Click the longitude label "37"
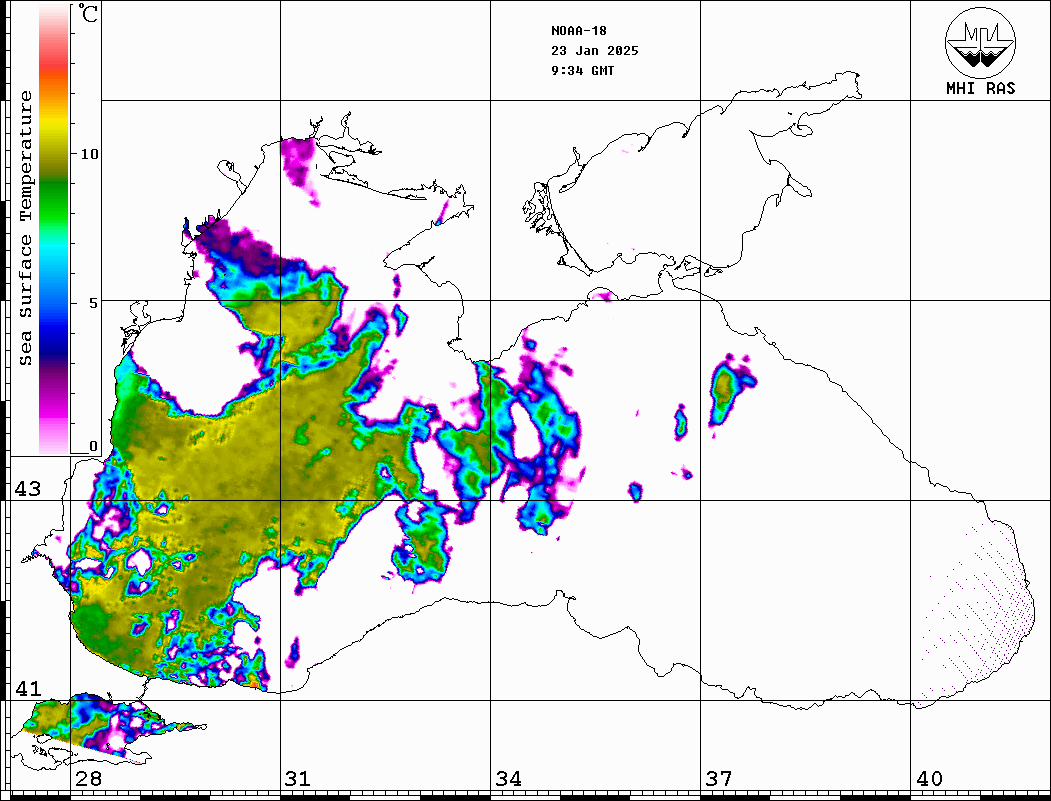 click(719, 778)
